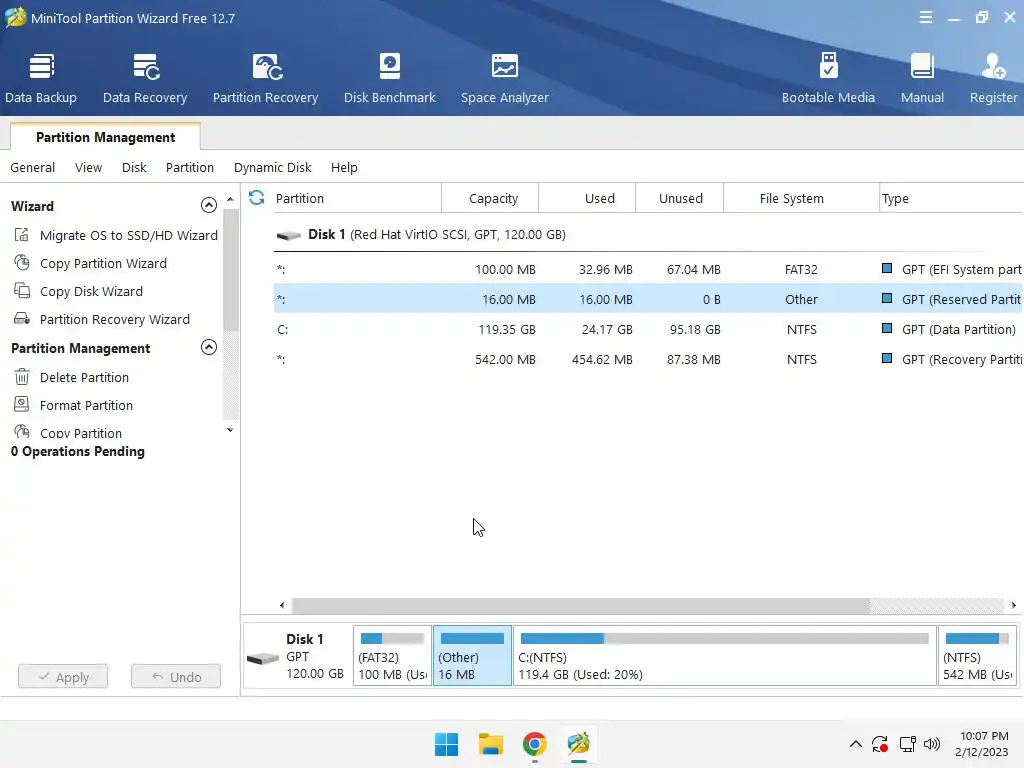Open File Explorer from taskbar
Screen dimensions: 1024x768
click(490, 744)
